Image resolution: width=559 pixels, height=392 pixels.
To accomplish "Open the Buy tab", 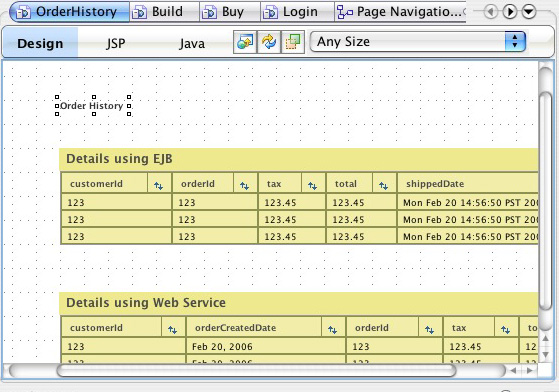I will 230,12.
